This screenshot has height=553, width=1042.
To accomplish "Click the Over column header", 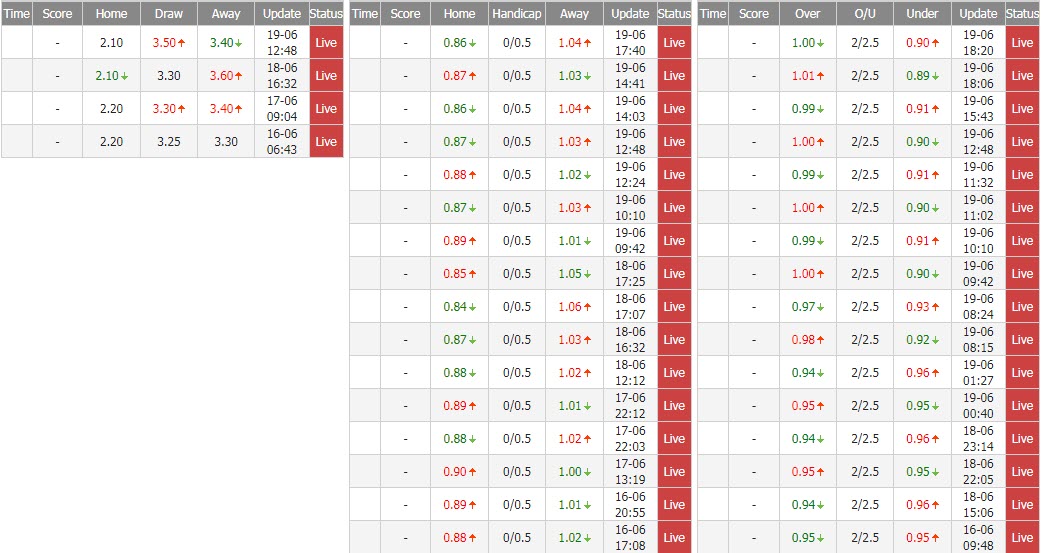I will pyautogui.click(x=807, y=14).
